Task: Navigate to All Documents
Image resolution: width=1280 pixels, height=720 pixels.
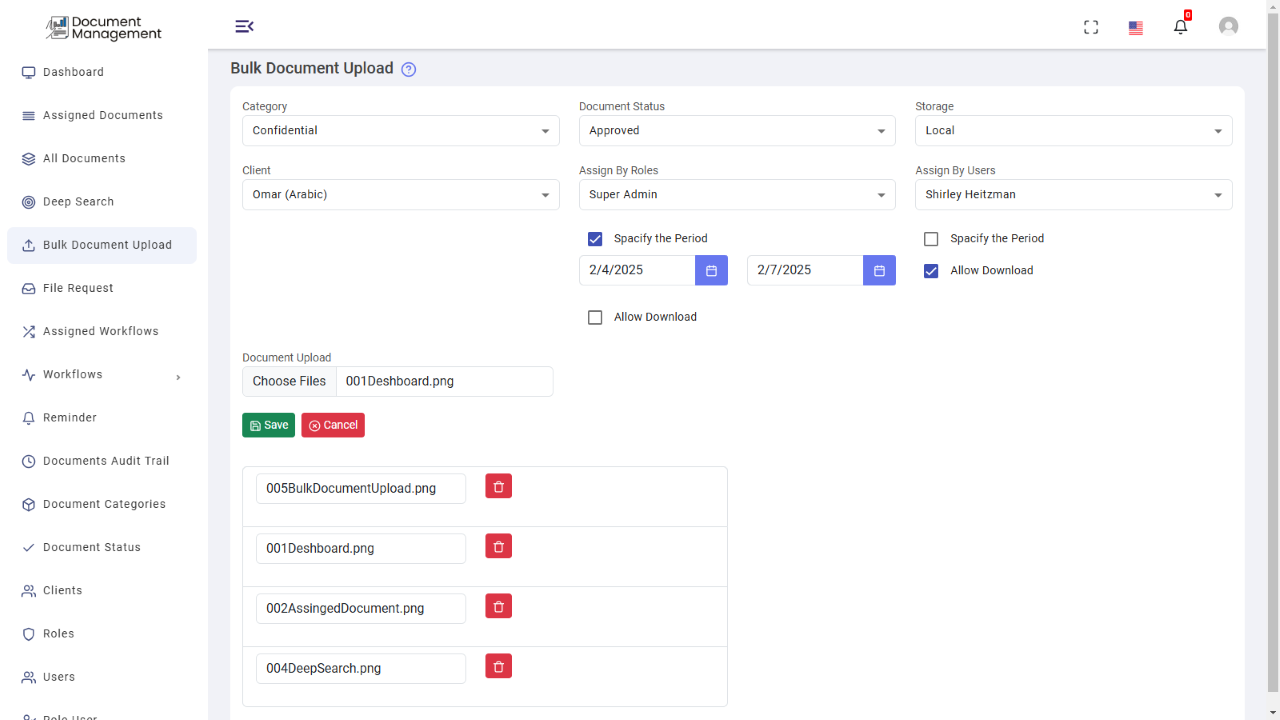Action: [84, 158]
